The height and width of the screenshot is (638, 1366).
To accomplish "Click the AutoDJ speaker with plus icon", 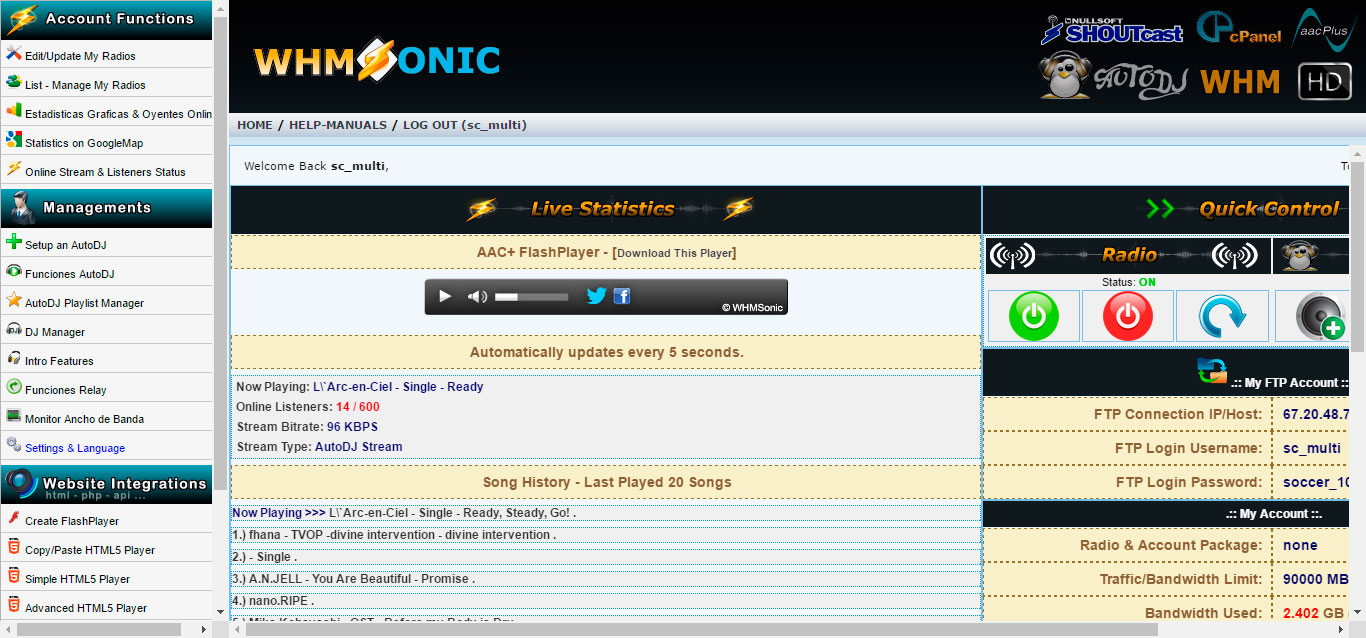I will pyautogui.click(x=1320, y=317).
